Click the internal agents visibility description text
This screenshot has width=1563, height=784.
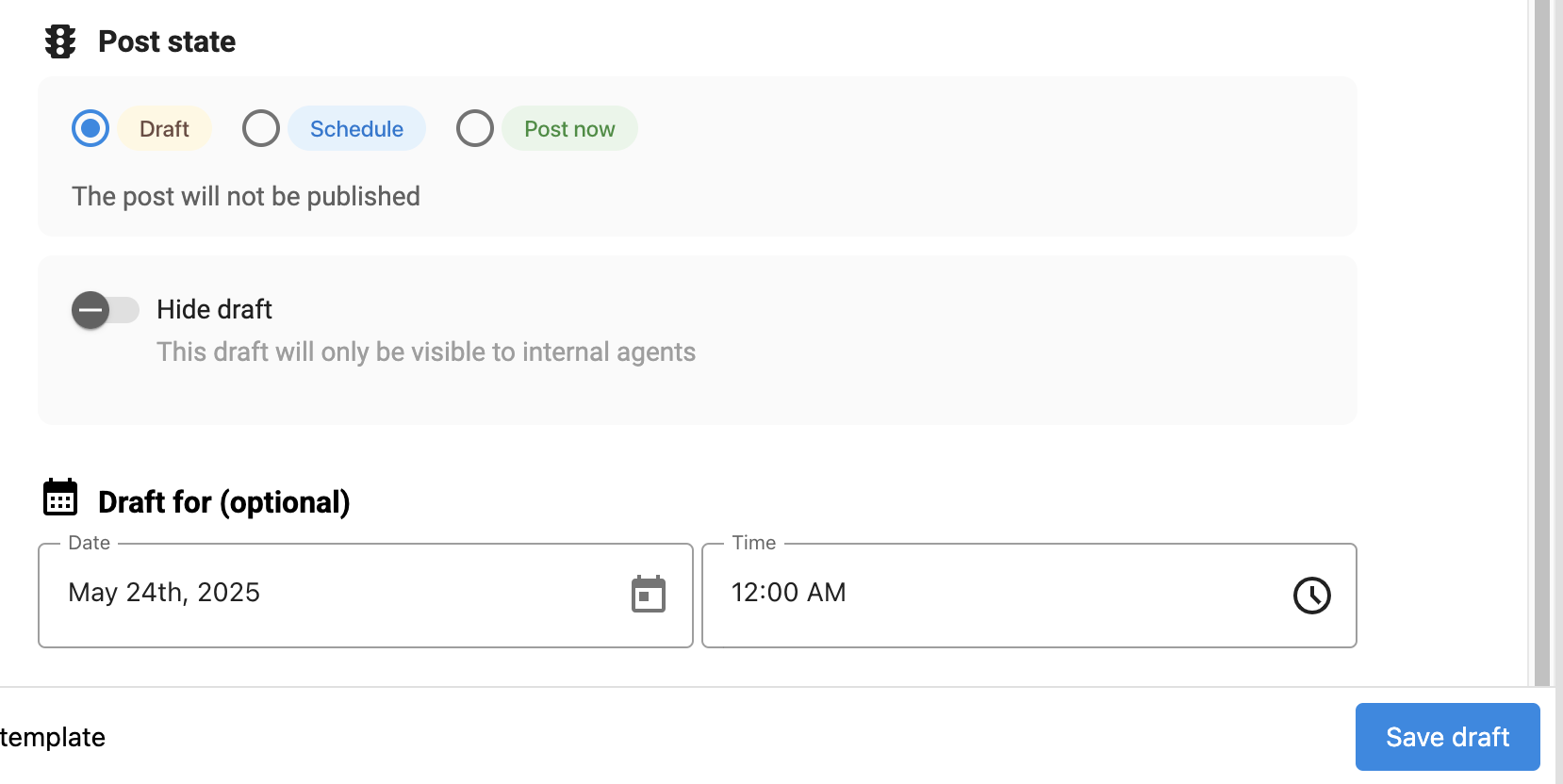click(x=426, y=351)
